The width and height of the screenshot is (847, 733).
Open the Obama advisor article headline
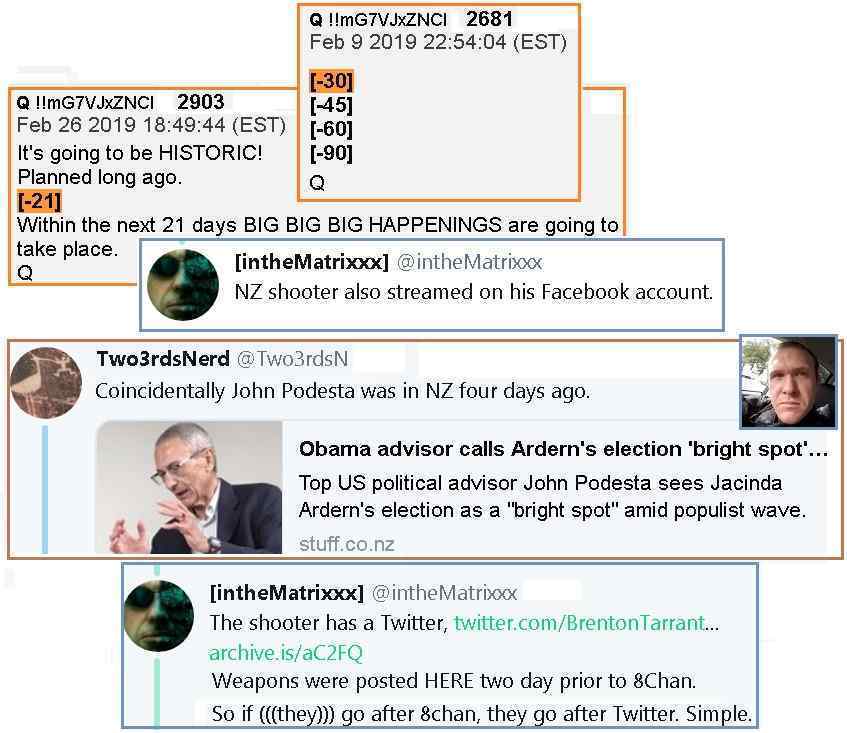563,449
